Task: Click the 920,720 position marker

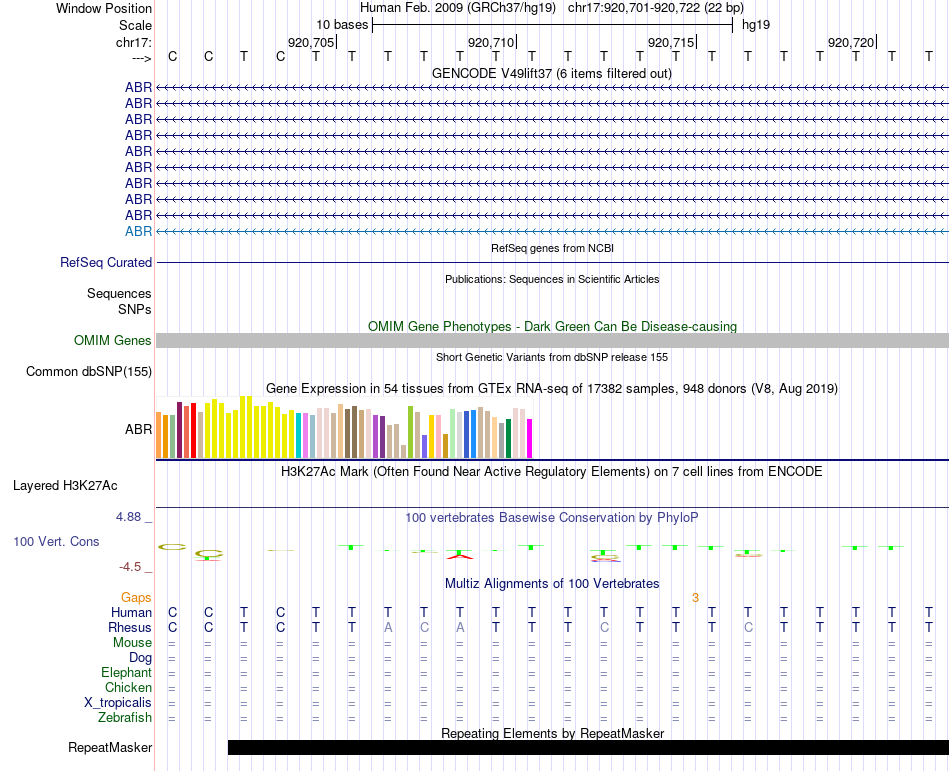Action: (x=851, y=42)
